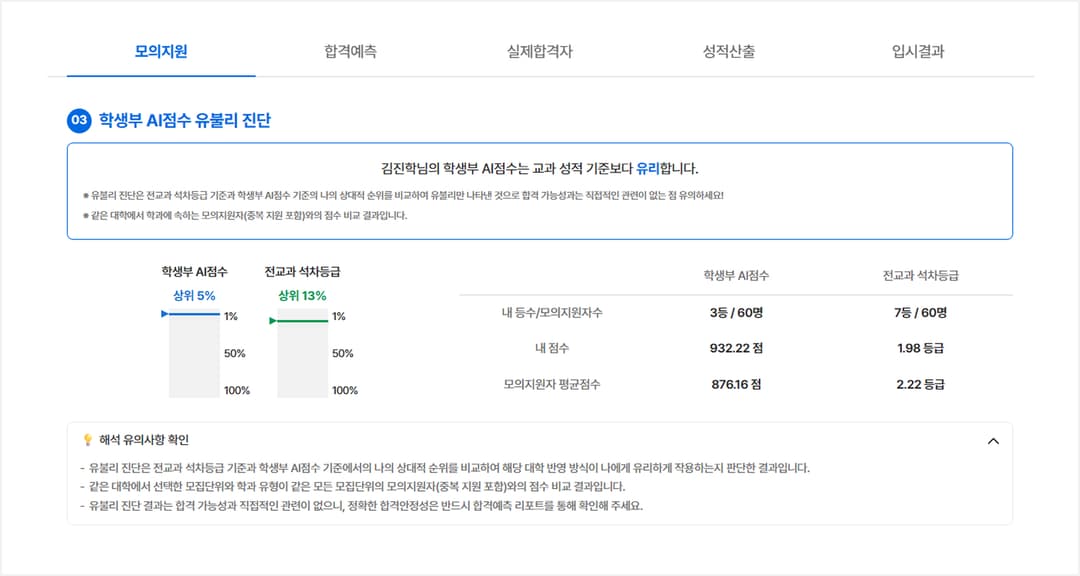Click the 876.16 점 average value

(736, 384)
